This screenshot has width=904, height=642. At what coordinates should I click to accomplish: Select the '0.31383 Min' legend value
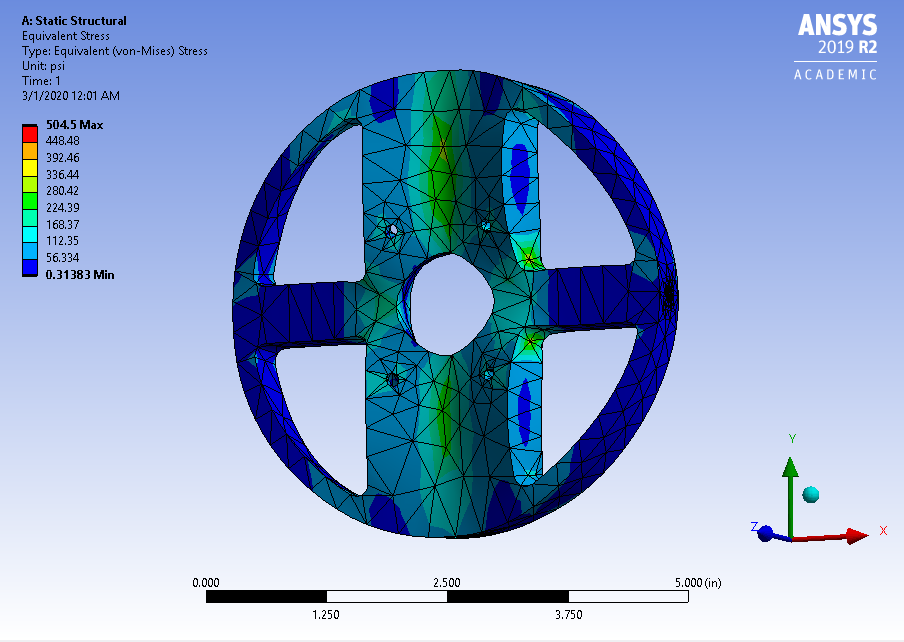pyautogui.click(x=80, y=275)
